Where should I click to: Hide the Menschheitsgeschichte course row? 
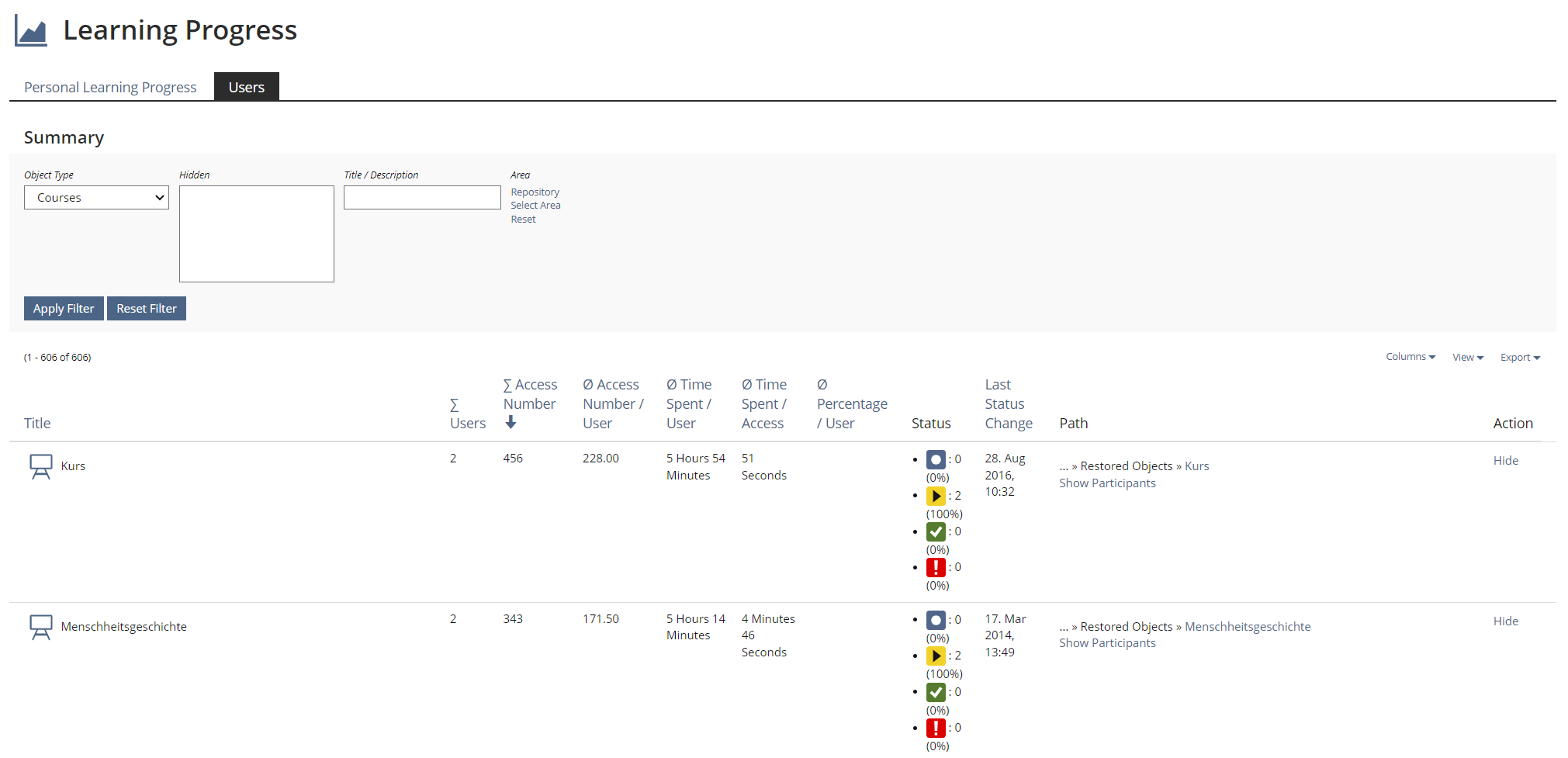click(1505, 621)
